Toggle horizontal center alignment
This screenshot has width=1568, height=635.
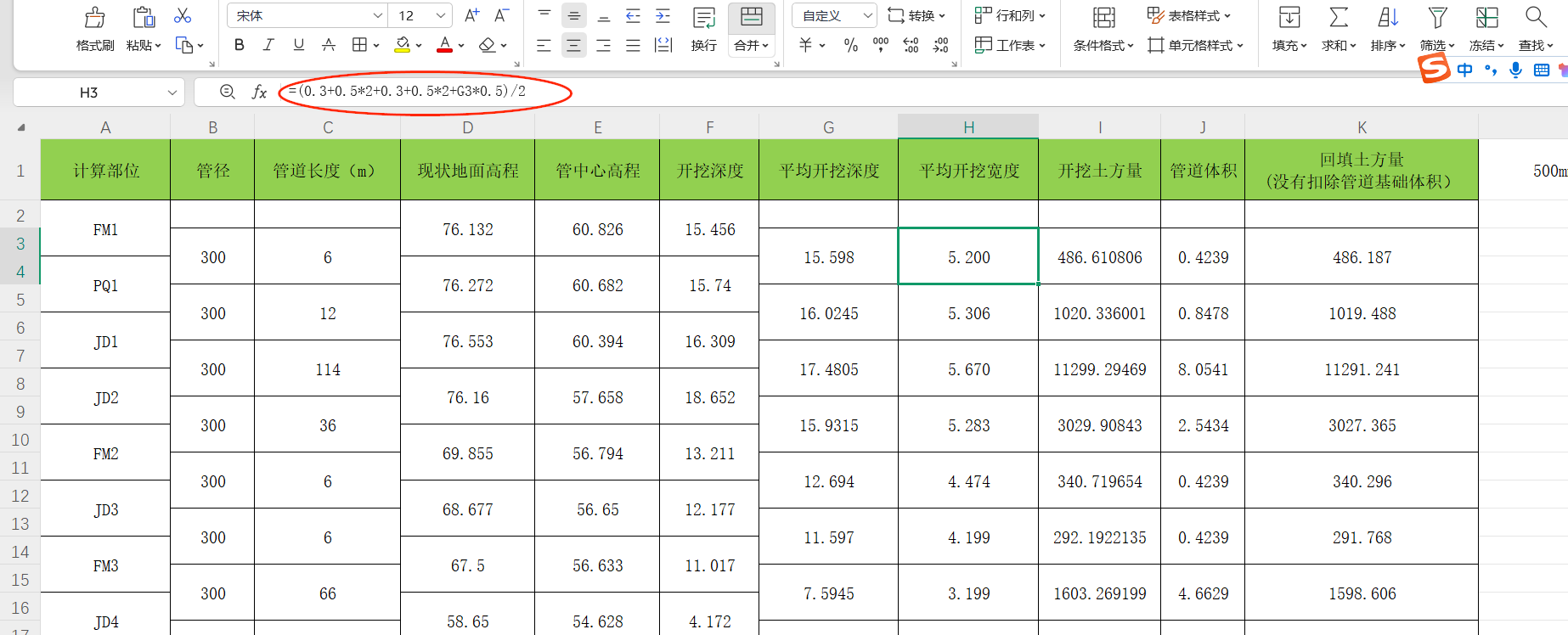point(574,46)
